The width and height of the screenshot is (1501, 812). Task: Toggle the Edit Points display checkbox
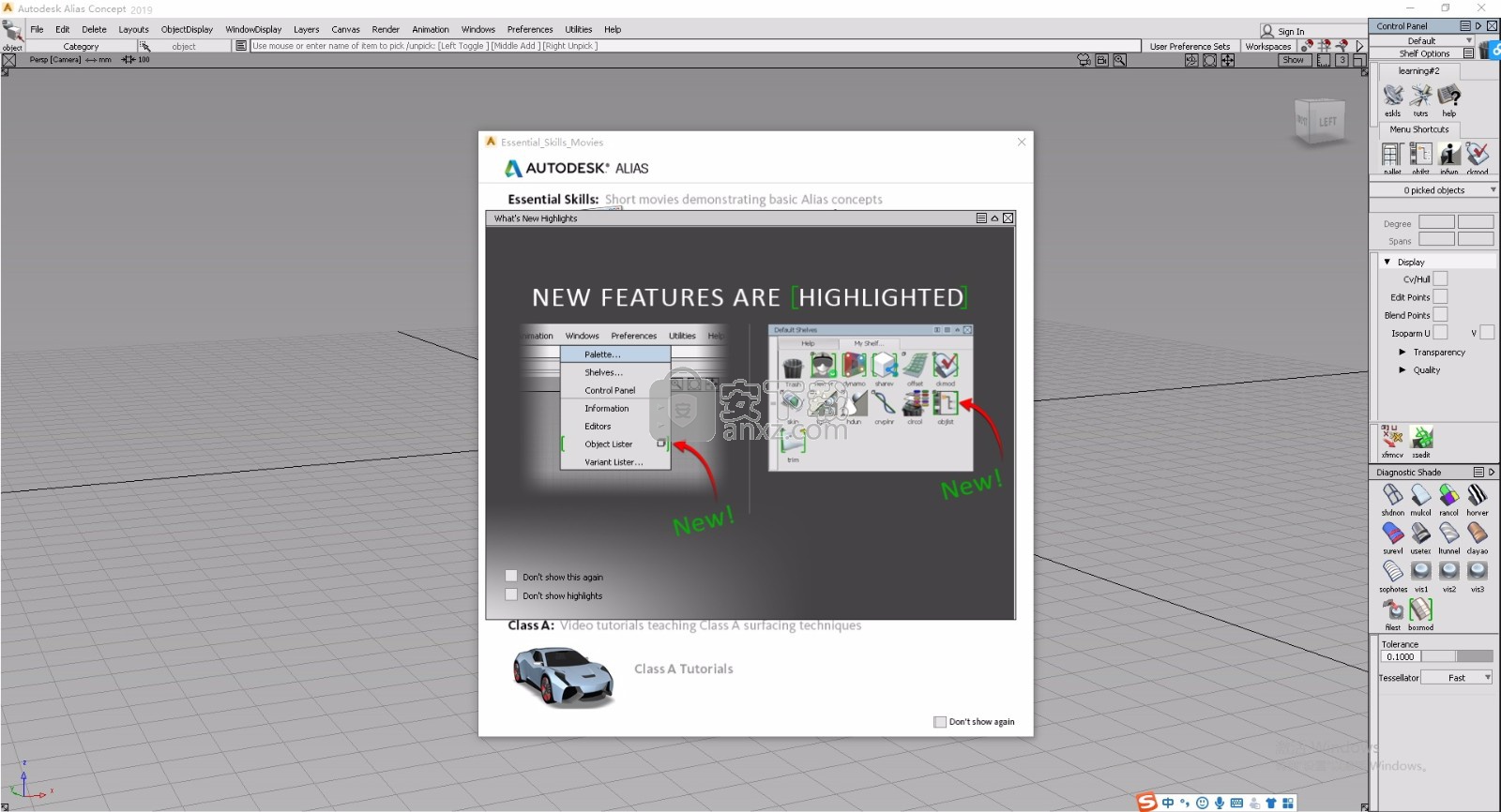coord(1440,296)
